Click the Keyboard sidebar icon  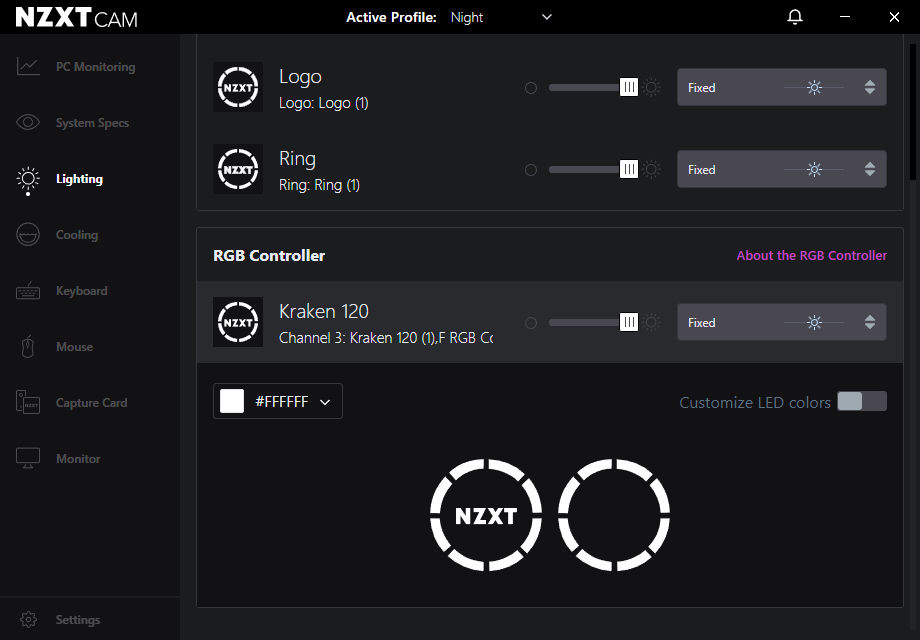(28, 291)
